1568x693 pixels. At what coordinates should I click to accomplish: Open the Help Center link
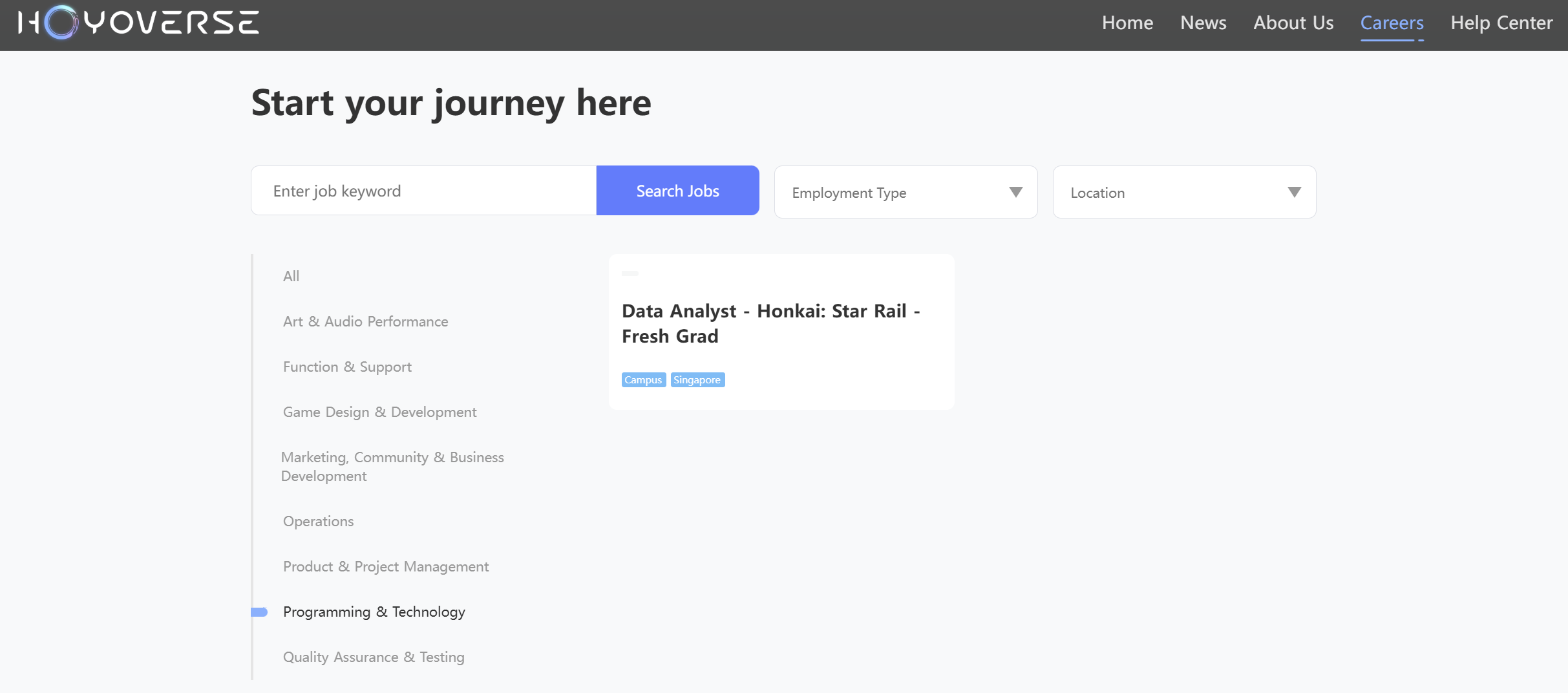pos(1501,23)
